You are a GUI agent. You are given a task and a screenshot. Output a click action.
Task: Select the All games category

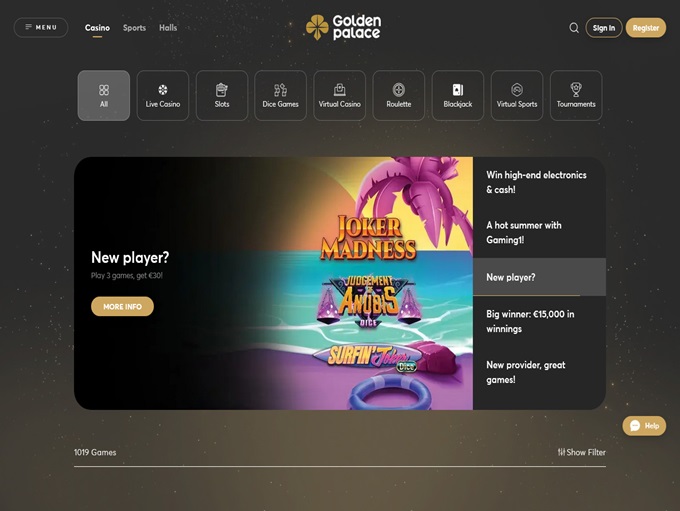click(104, 95)
